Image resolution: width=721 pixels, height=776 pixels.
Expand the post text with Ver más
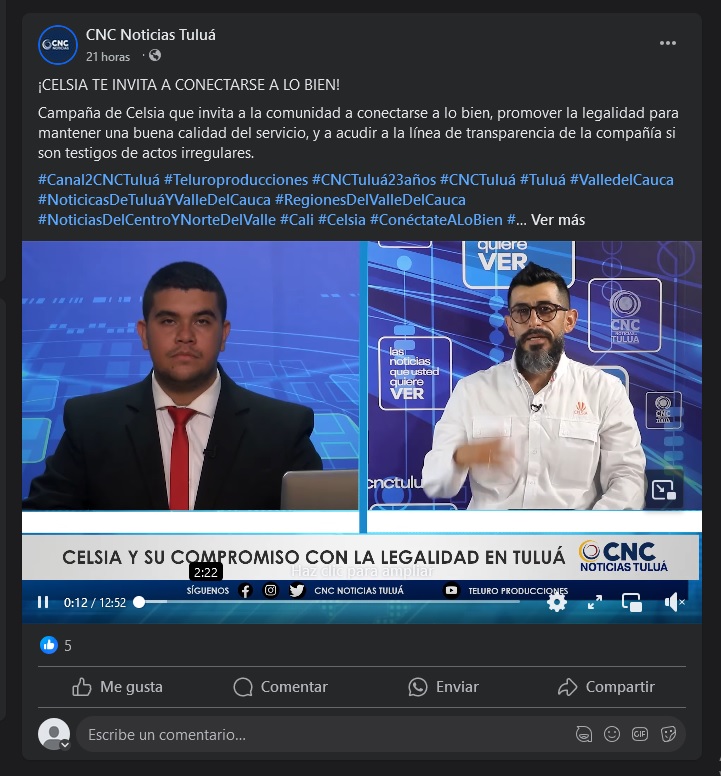pos(558,220)
